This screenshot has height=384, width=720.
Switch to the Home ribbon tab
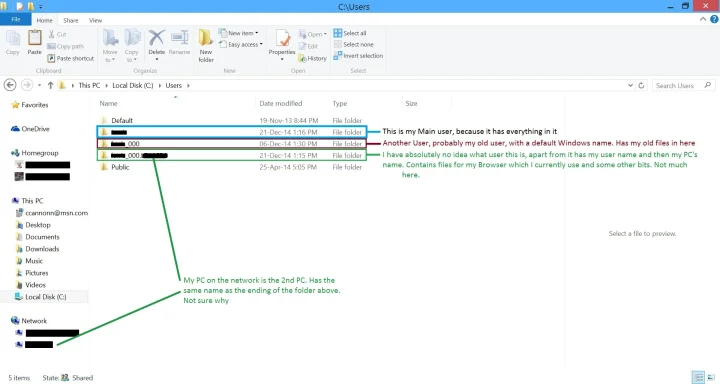[45, 20]
